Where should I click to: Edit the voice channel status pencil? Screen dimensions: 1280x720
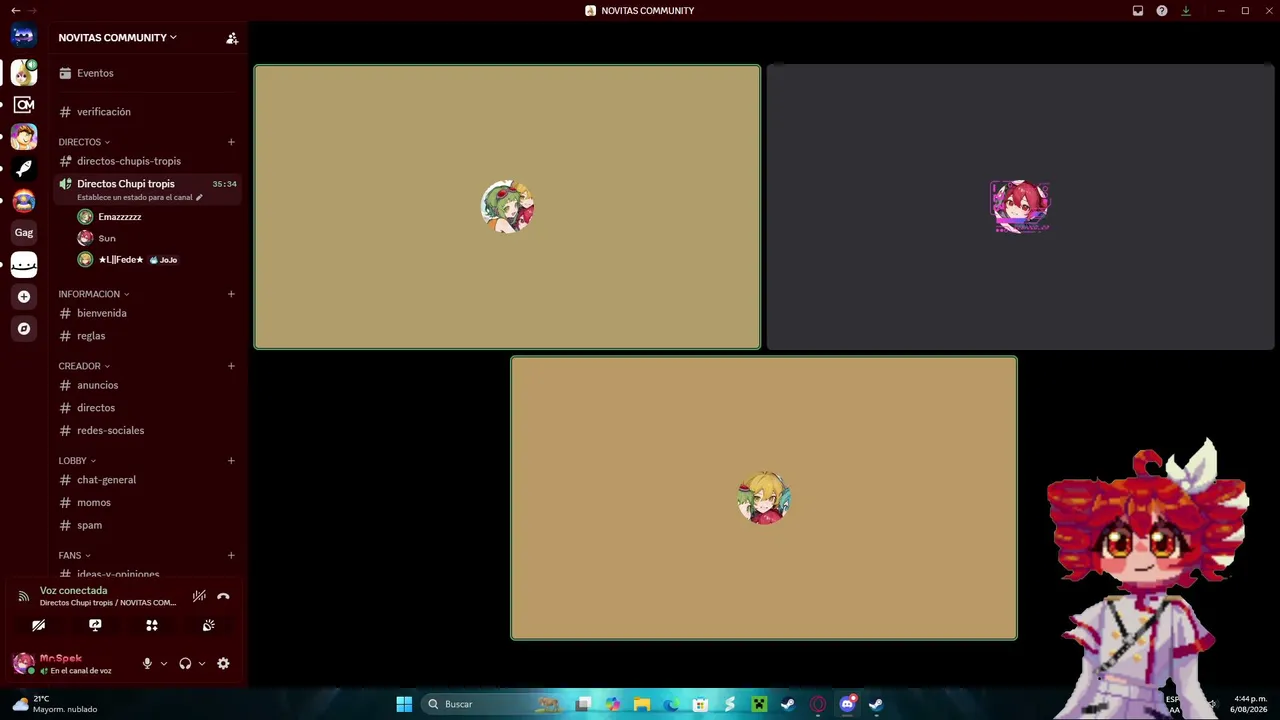tap(199, 198)
